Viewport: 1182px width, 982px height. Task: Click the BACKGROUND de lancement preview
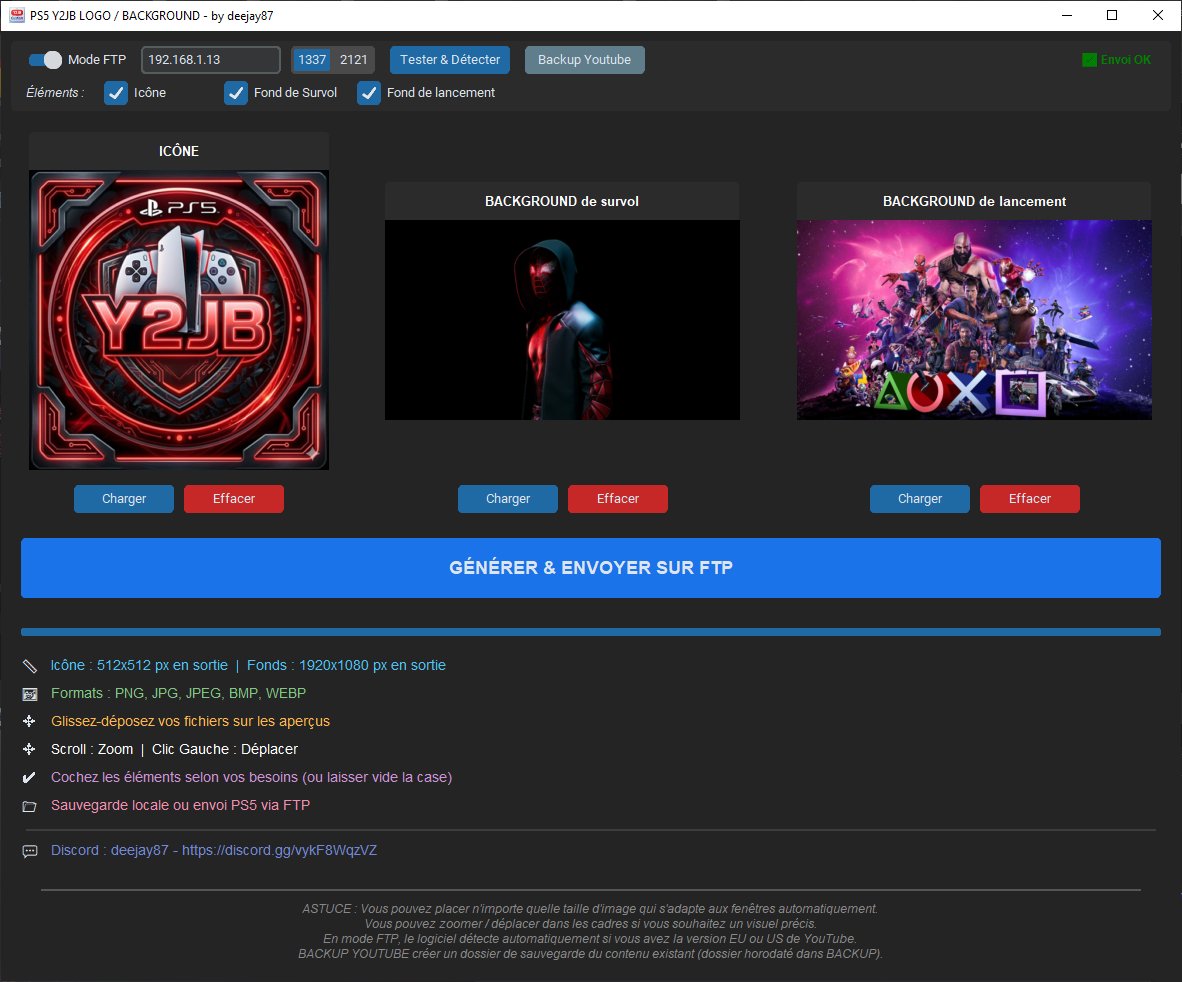(974, 320)
